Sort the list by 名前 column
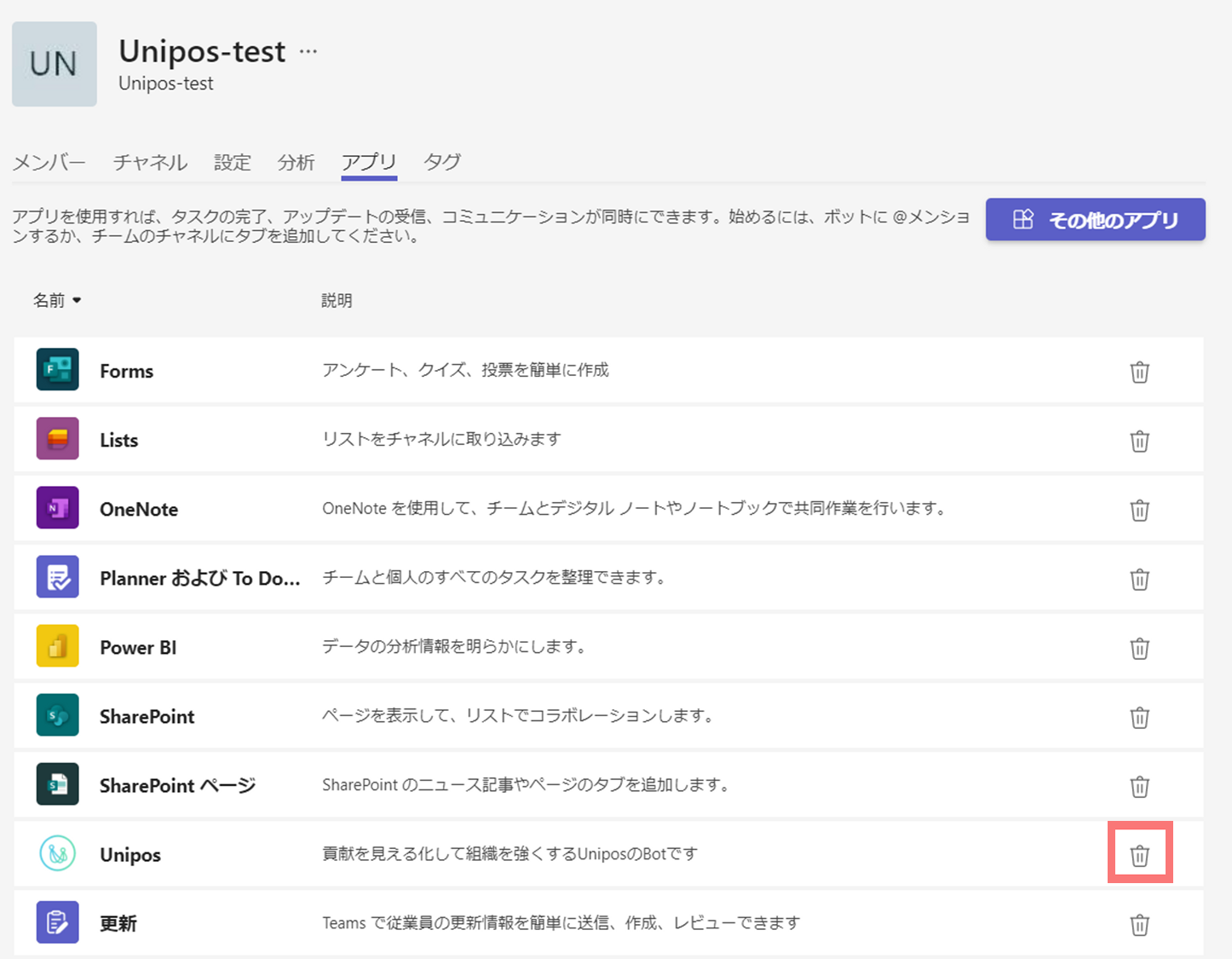 [x=57, y=300]
